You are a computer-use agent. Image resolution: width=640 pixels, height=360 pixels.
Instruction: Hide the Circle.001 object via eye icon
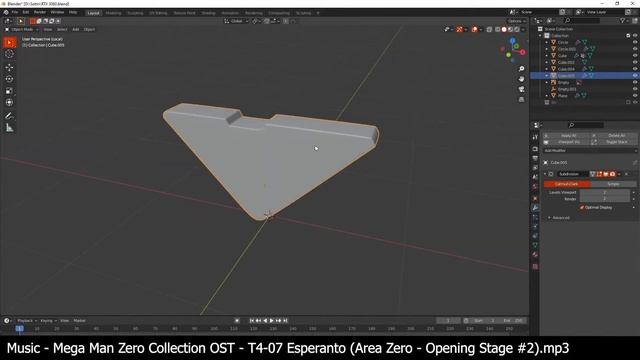coord(635,49)
